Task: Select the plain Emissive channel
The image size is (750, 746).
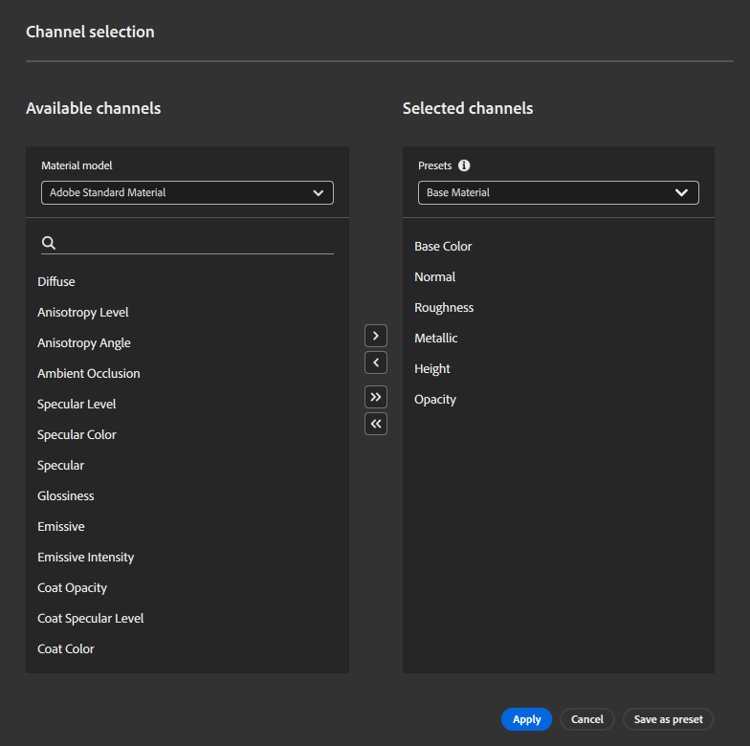Action: pos(61,527)
